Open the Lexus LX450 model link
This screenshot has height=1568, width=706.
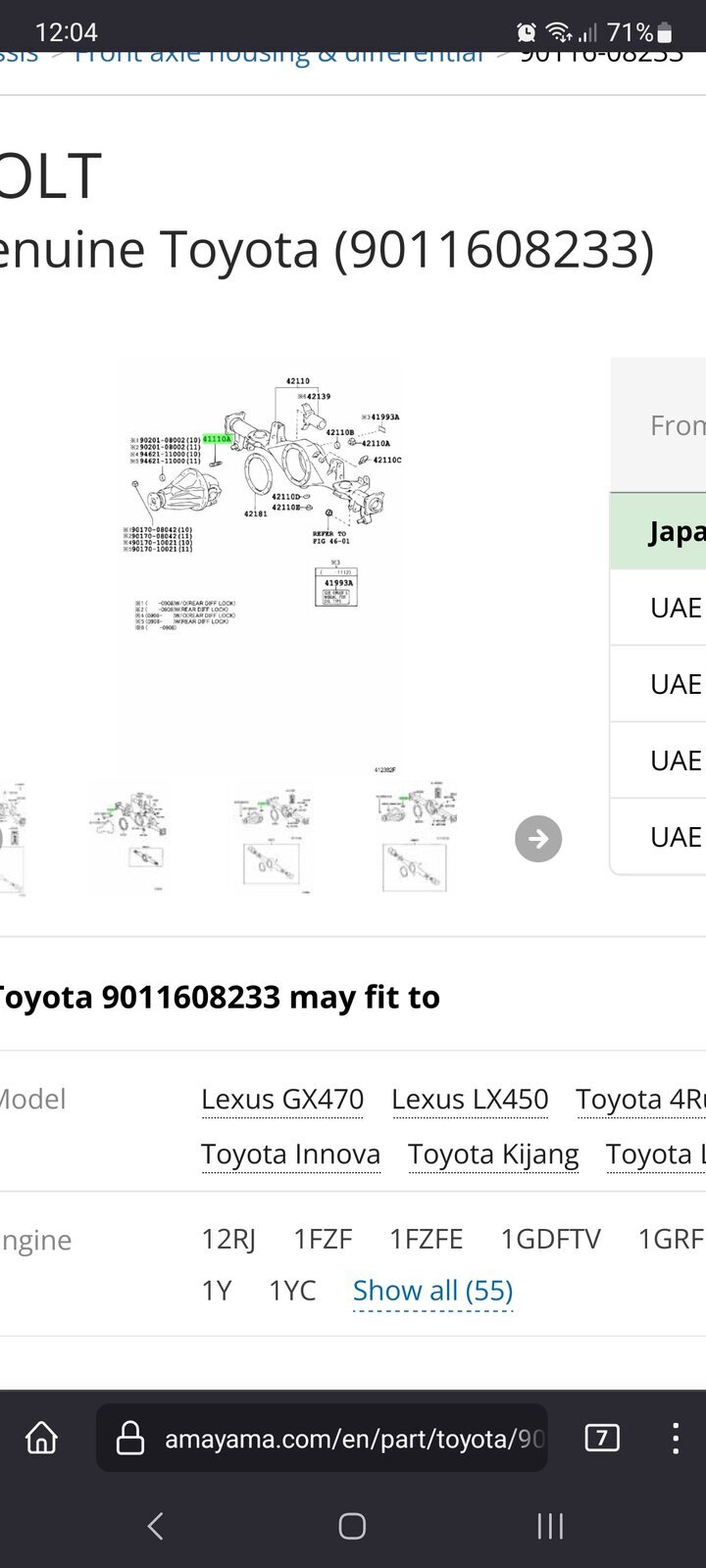pyautogui.click(x=470, y=1100)
